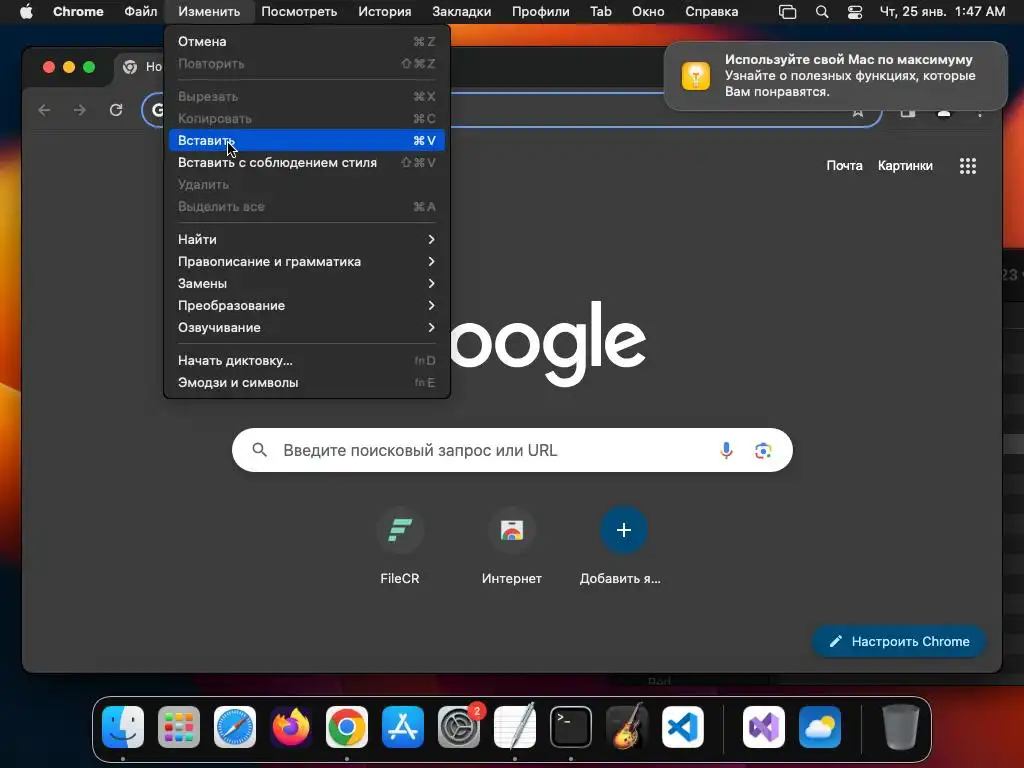Click the Google search input field
The image size is (1024, 768).
[x=512, y=450]
